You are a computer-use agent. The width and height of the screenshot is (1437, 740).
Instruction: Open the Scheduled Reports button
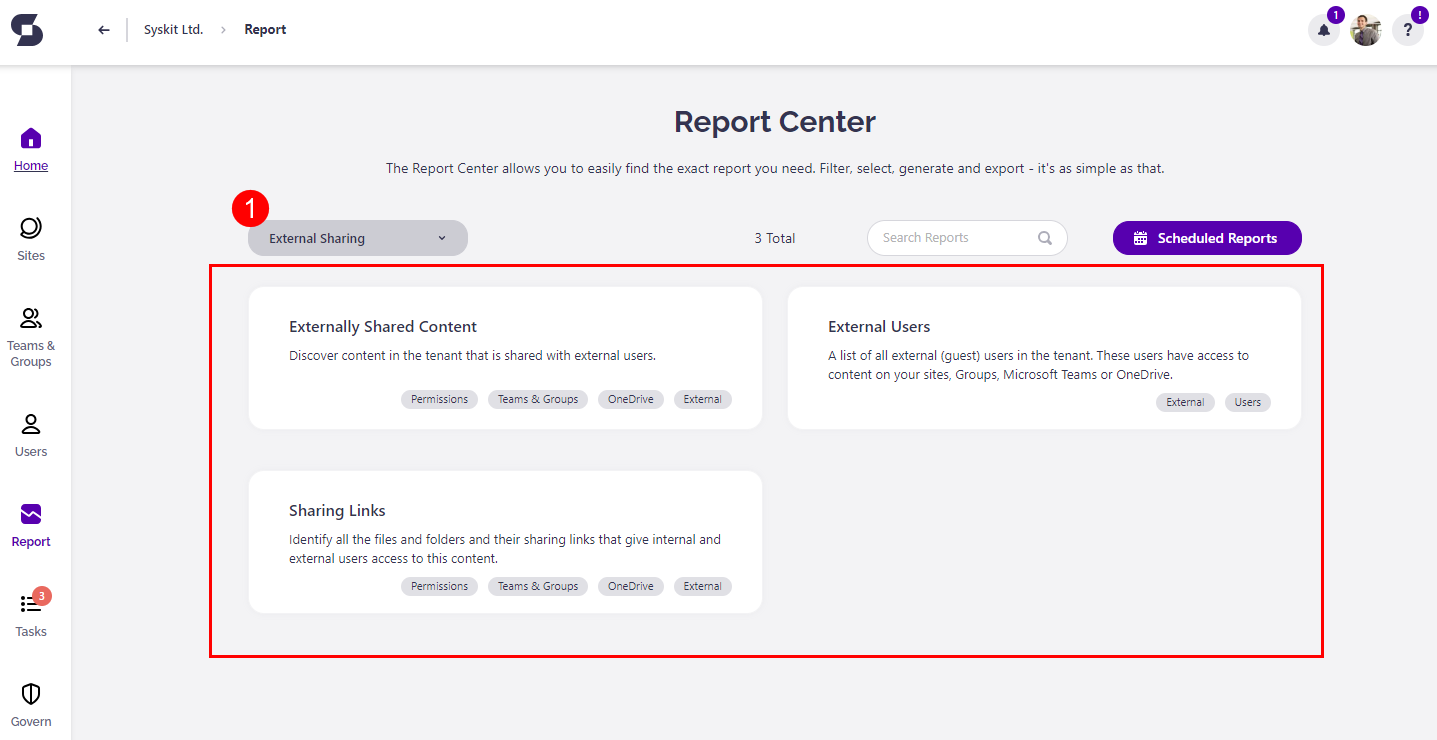[1206, 237]
